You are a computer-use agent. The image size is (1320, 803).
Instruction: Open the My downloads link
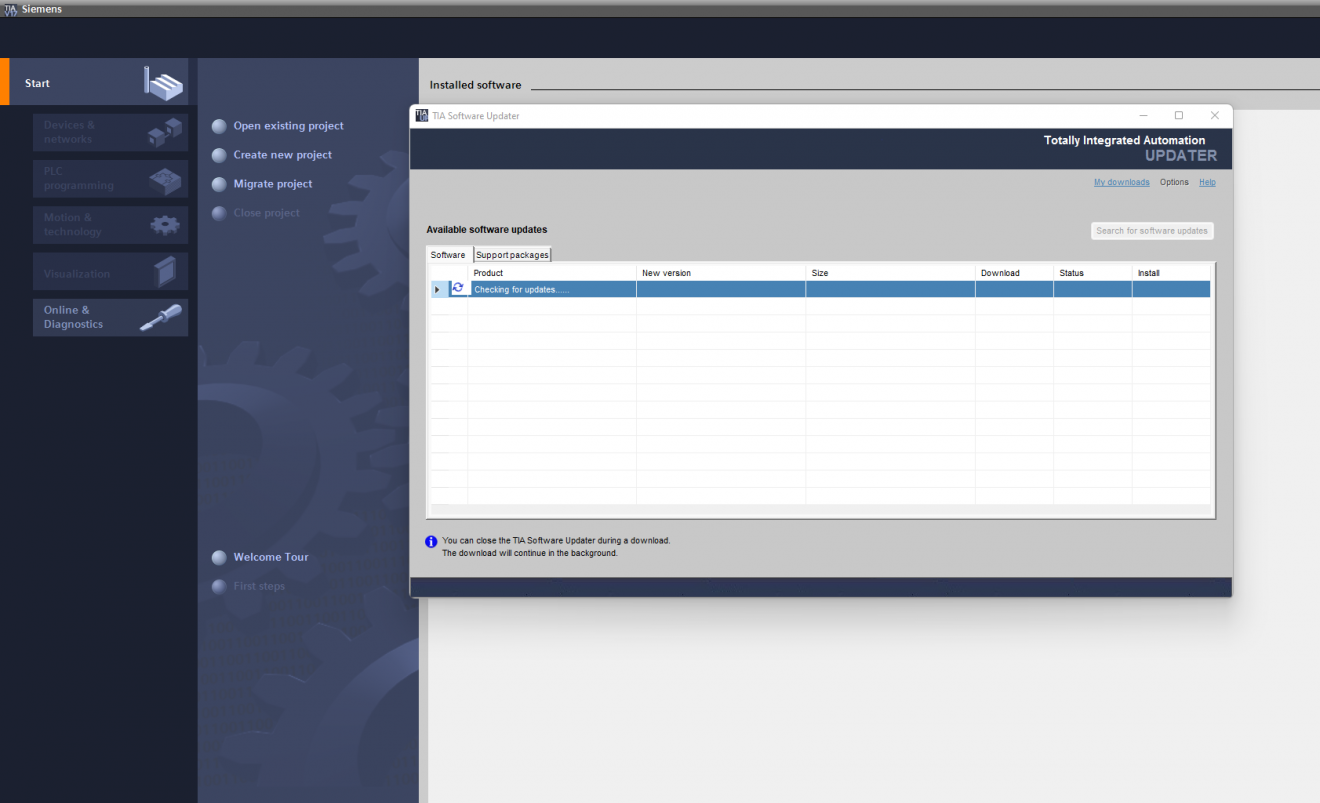pos(1121,182)
